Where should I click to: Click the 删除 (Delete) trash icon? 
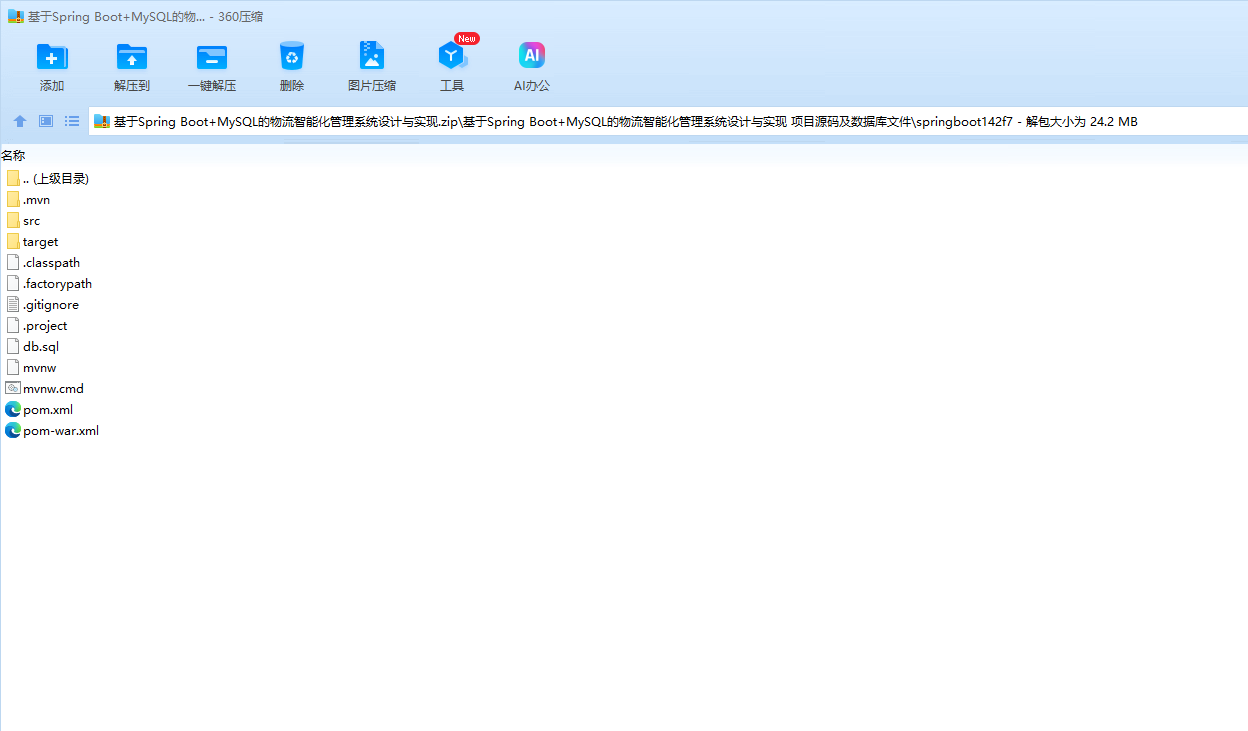click(292, 56)
